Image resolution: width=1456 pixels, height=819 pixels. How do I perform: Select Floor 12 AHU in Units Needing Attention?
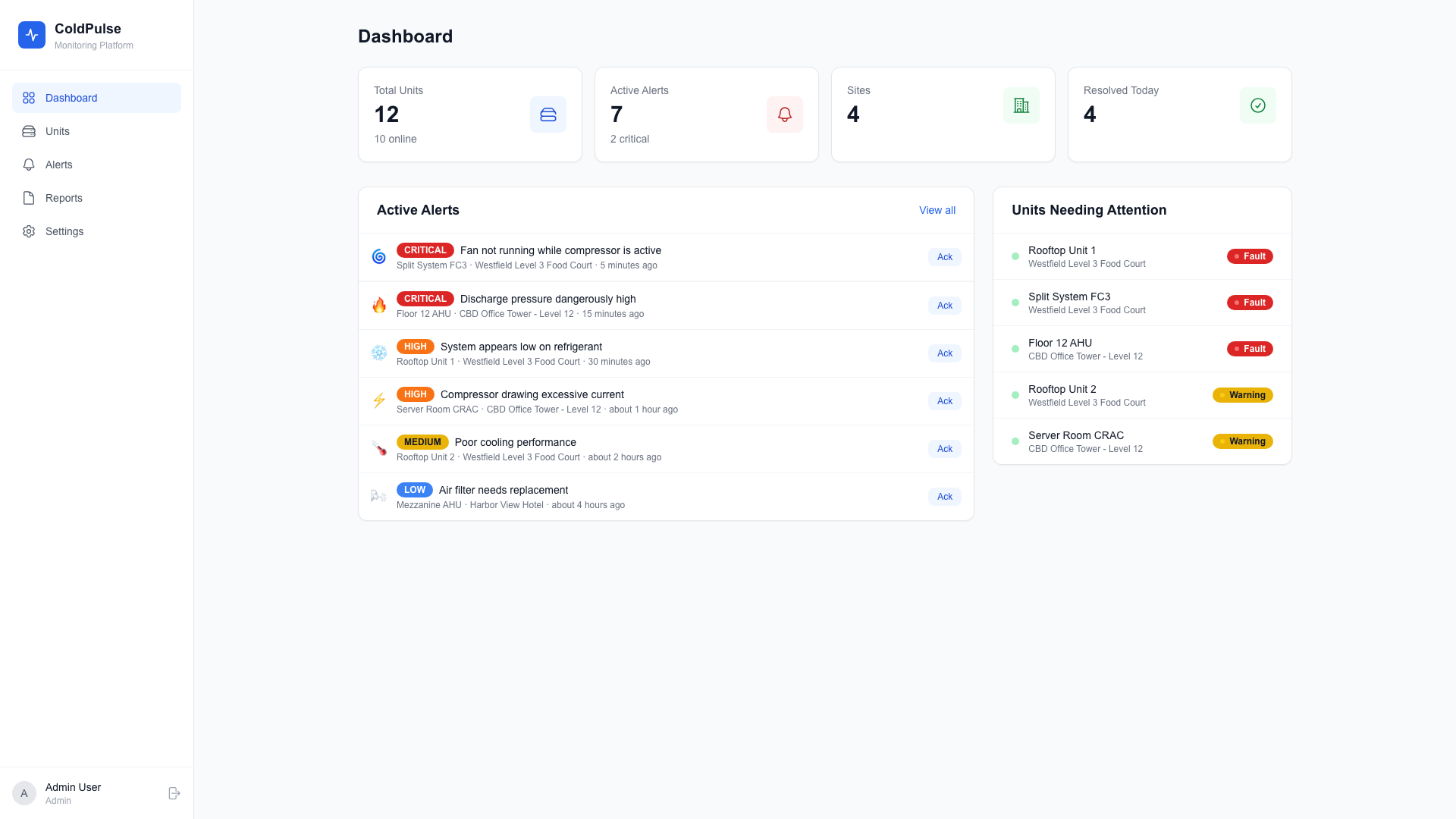tap(1142, 349)
